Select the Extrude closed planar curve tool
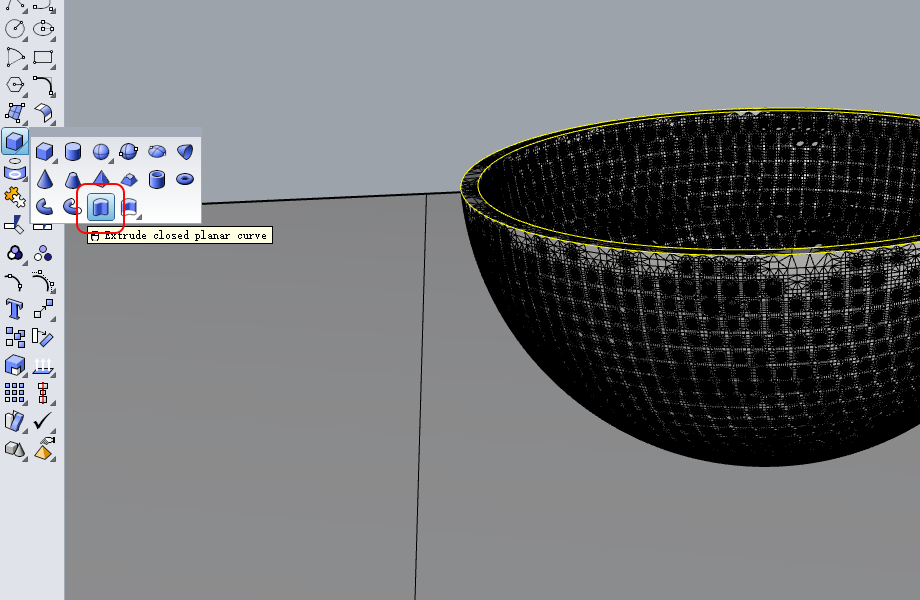 100,207
